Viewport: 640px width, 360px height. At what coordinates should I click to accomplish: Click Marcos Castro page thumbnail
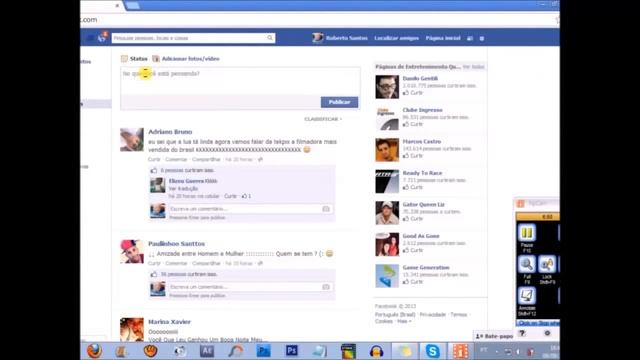coord(387,150)
